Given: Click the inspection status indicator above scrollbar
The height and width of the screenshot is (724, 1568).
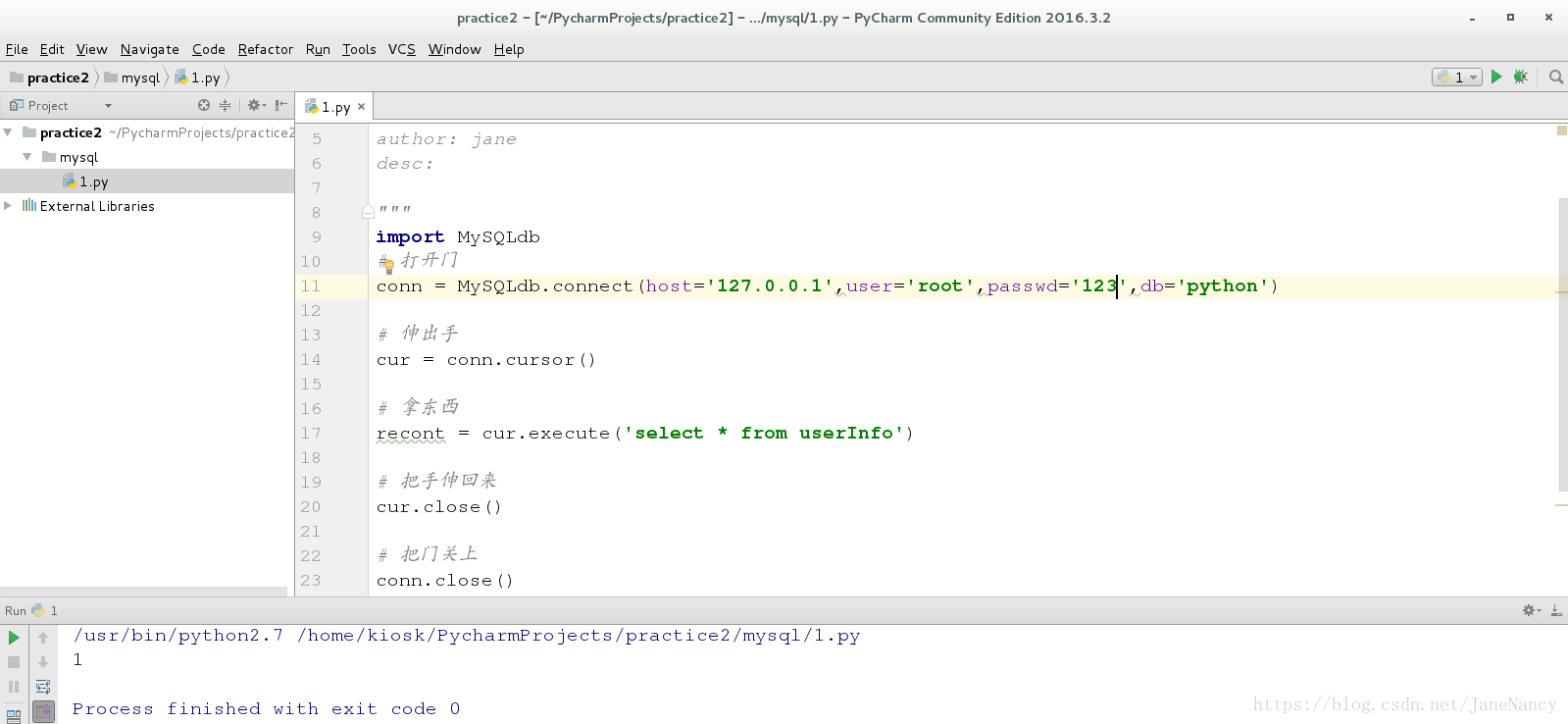Looking at the screenshot, I should click(1561, 130).
